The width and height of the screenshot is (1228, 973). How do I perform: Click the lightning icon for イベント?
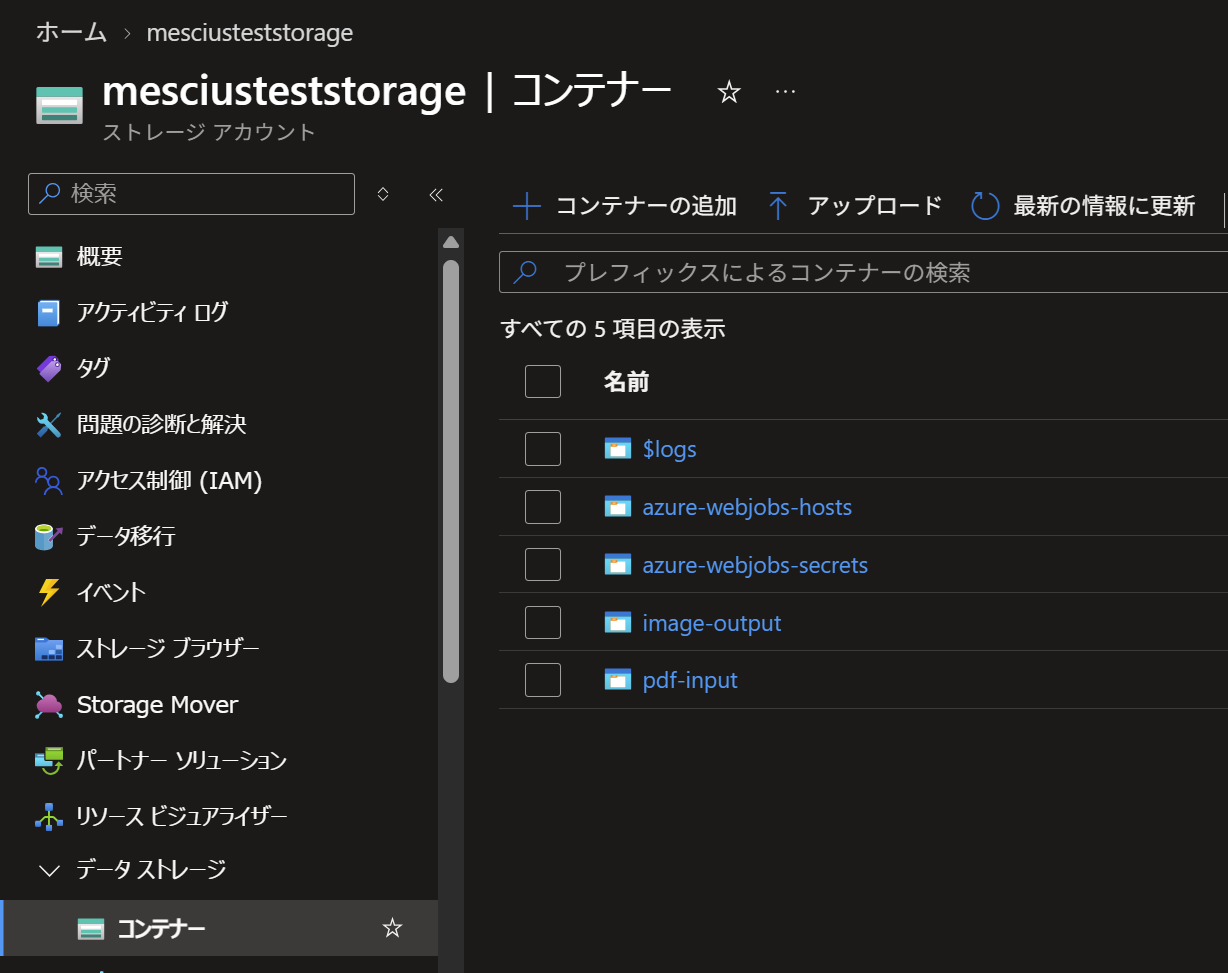click(49, 593)
